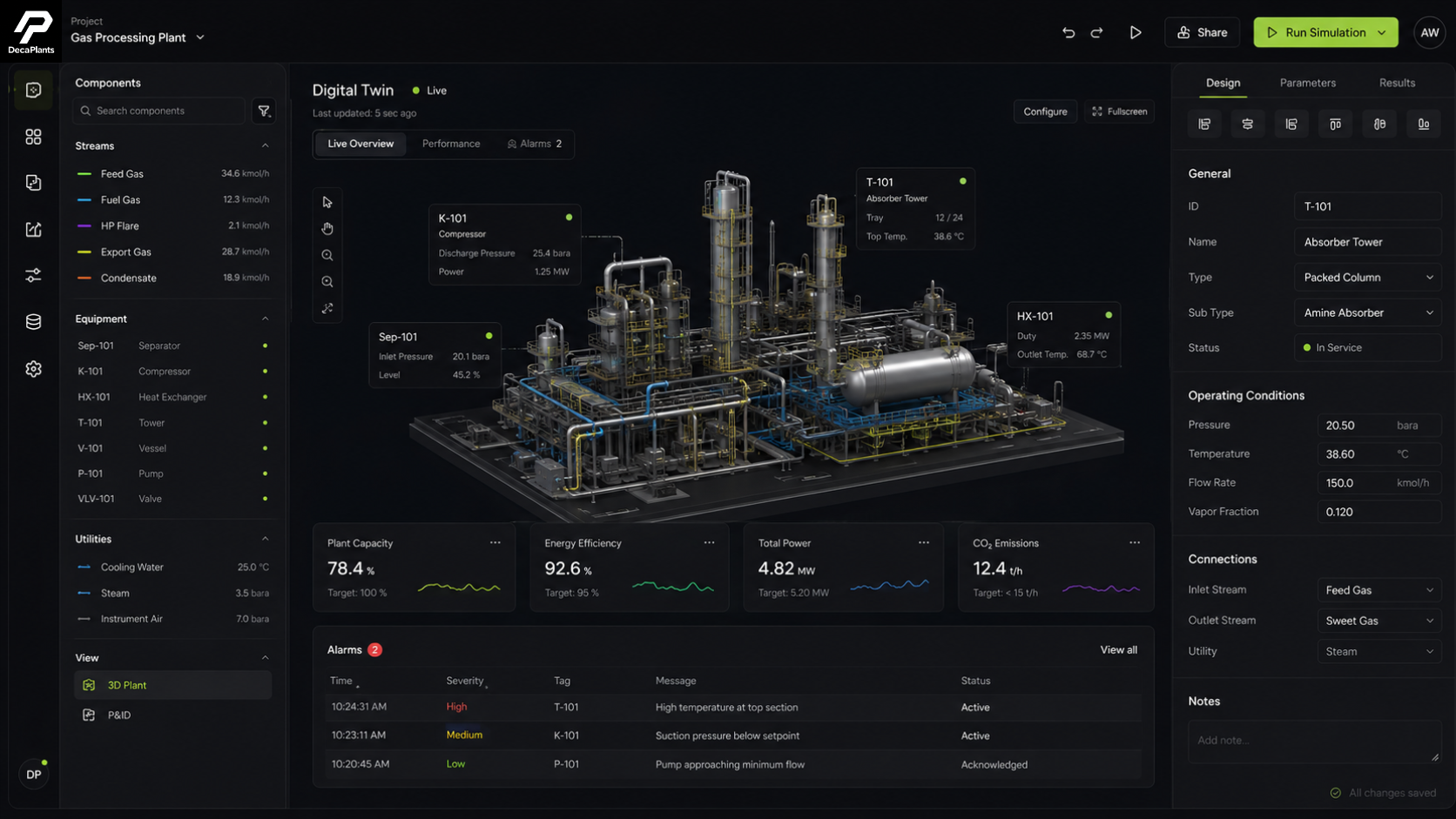This screenshot has width=1456, height=819.
Task: Open Total Power card options menu
Action: tap(924, 542)
